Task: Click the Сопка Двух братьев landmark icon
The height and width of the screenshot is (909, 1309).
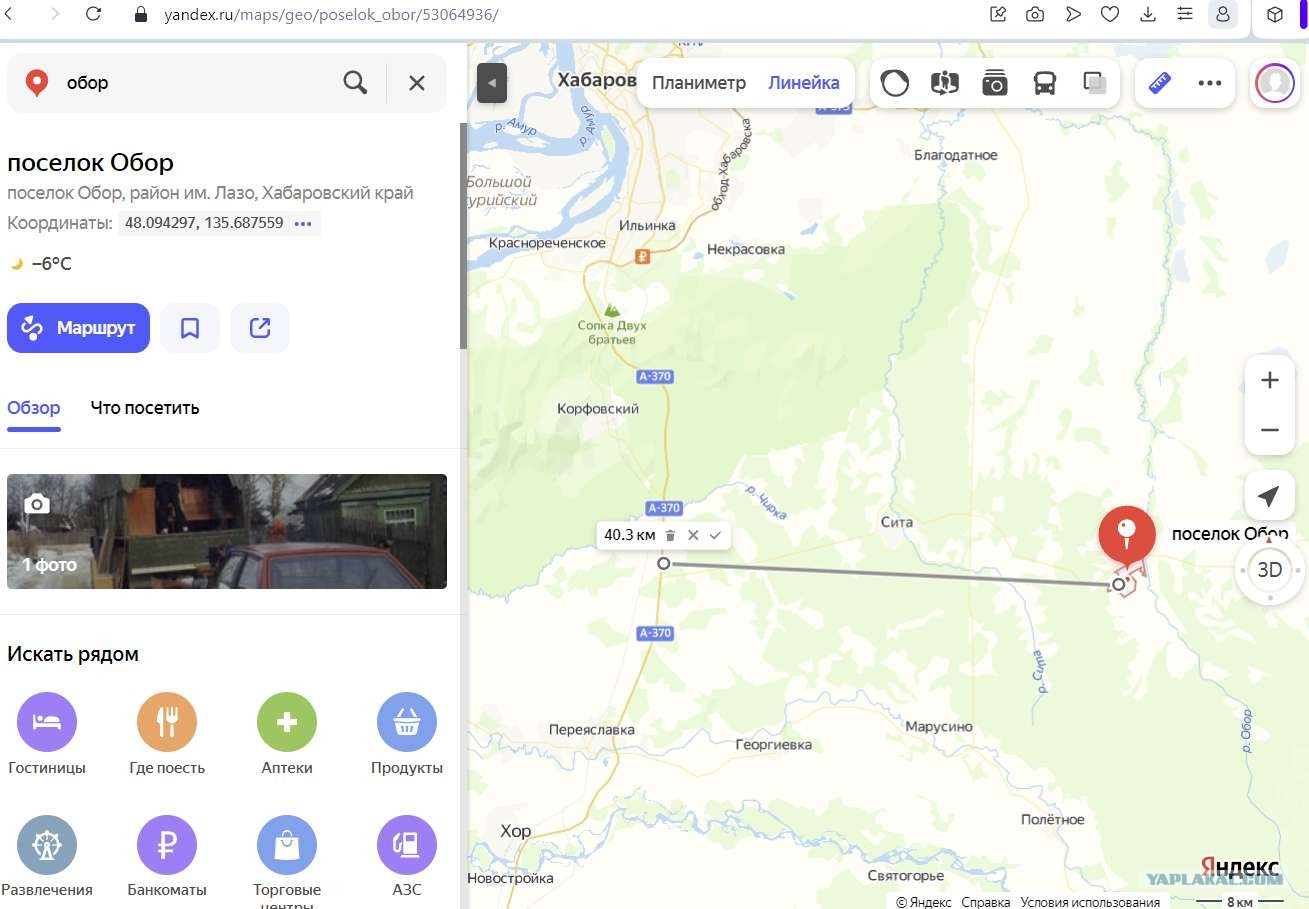Action: point(610,311)
